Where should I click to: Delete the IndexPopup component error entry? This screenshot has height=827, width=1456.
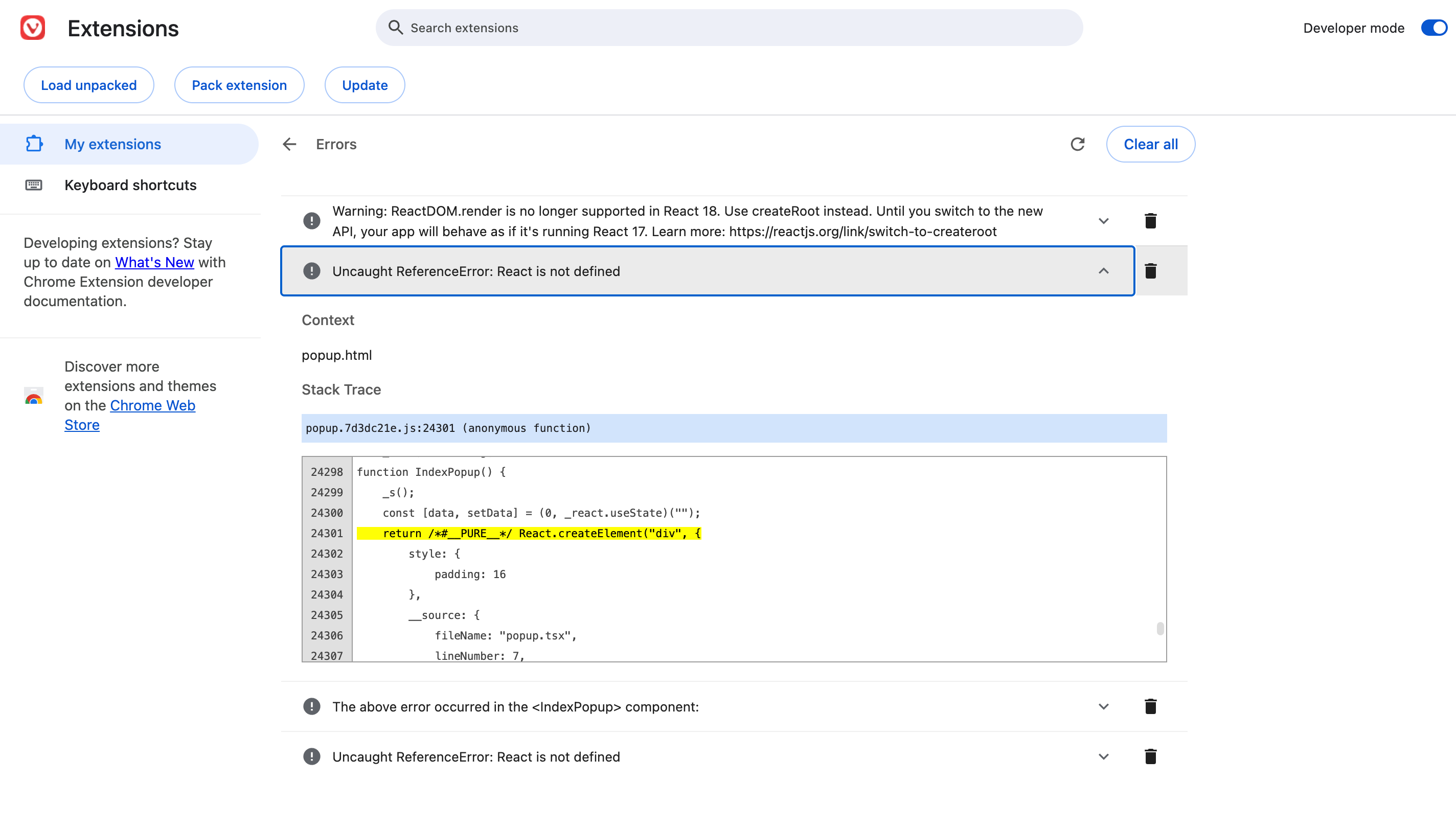(x=1150, y=706)
